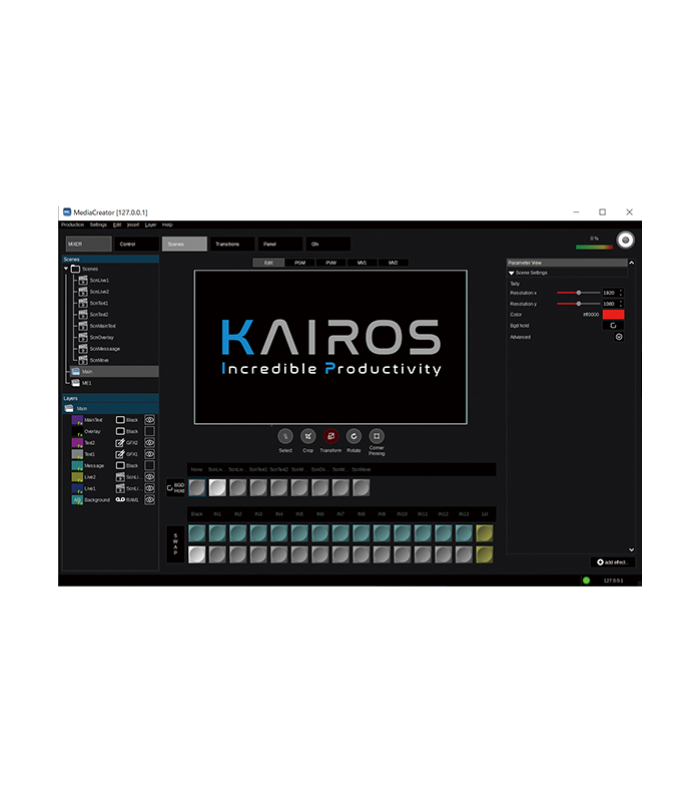The width and height of the screenshot is (700, 800).
Task: Toggle visibility box of Message layer
Action: tap(149, 465)
